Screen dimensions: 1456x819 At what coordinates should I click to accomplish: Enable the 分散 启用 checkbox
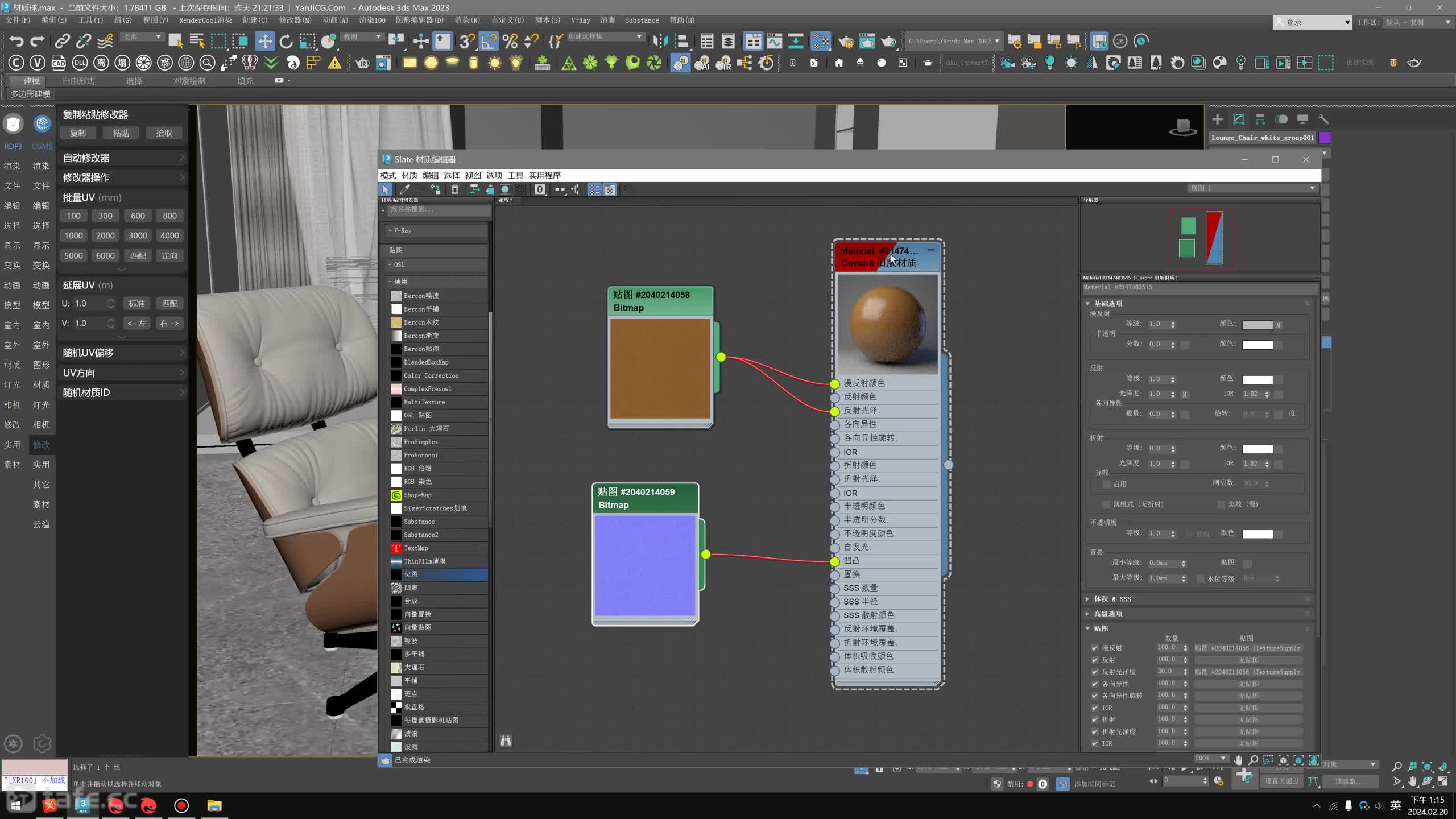[x=1106, y=484]
